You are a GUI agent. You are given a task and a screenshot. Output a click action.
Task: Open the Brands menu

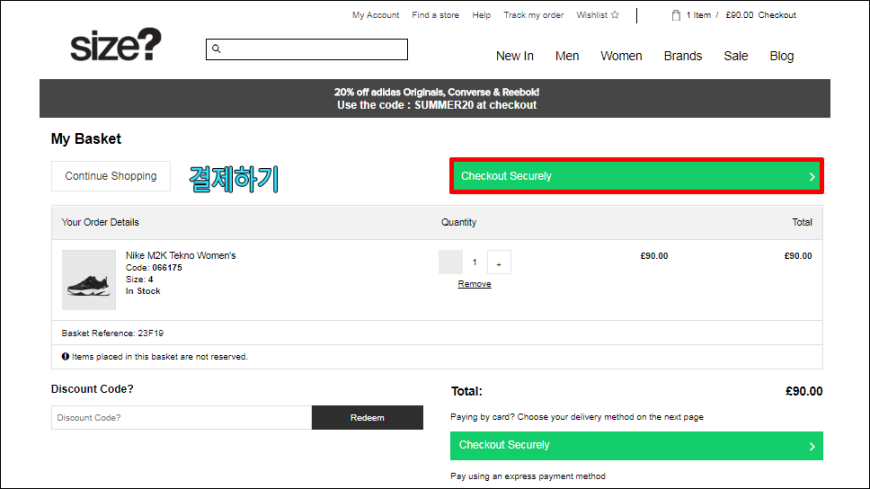683,56
